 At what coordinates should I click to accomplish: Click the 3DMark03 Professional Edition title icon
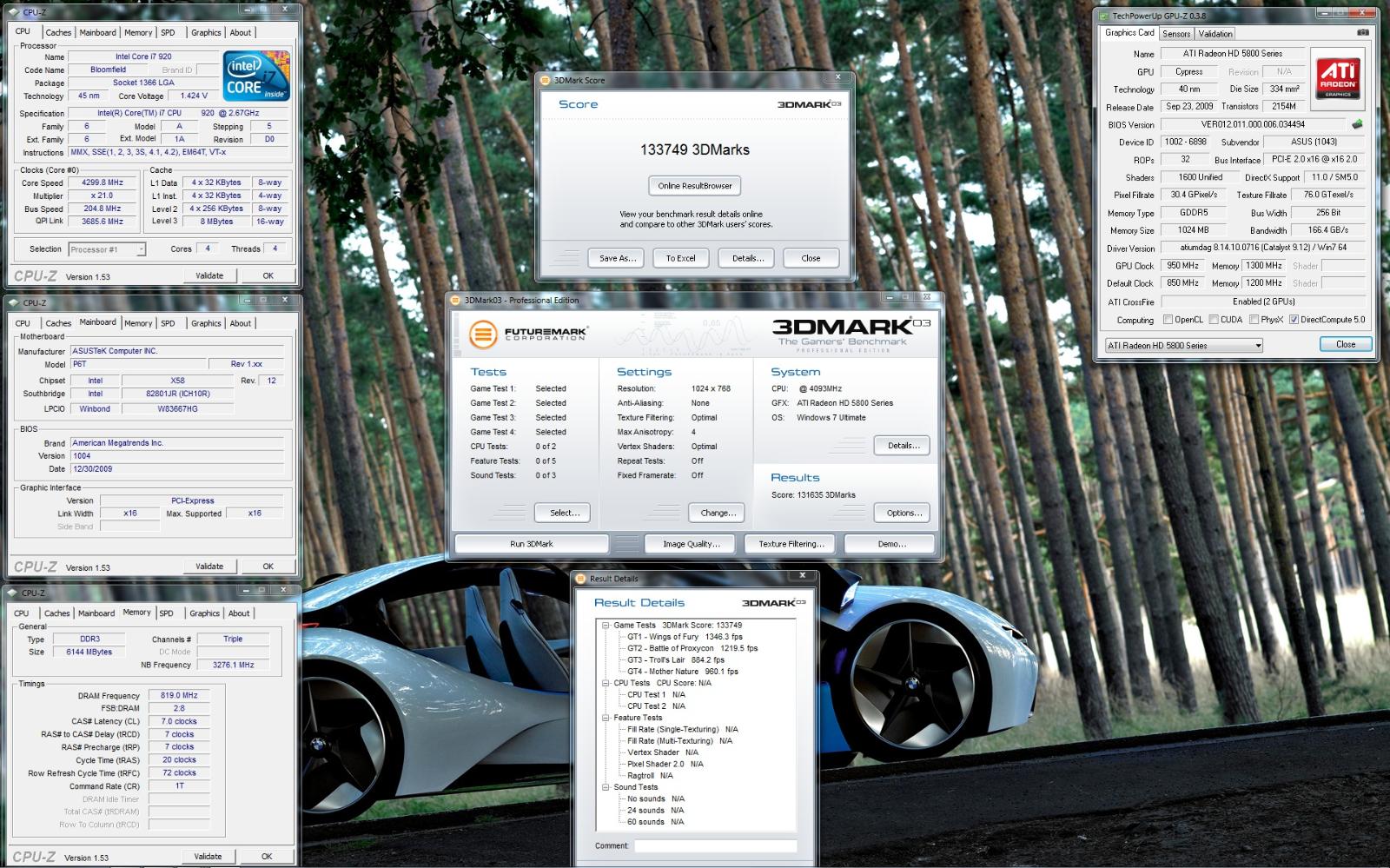[x=456, y=300]
